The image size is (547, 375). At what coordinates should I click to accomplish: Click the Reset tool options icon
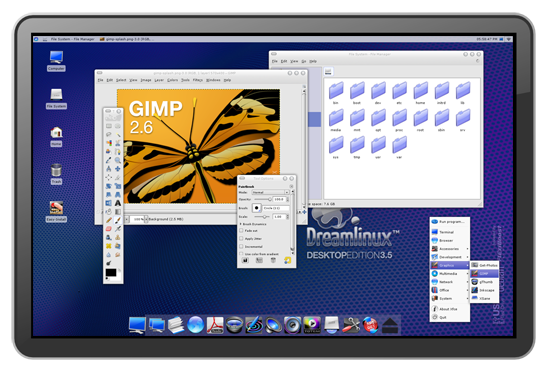287,260
